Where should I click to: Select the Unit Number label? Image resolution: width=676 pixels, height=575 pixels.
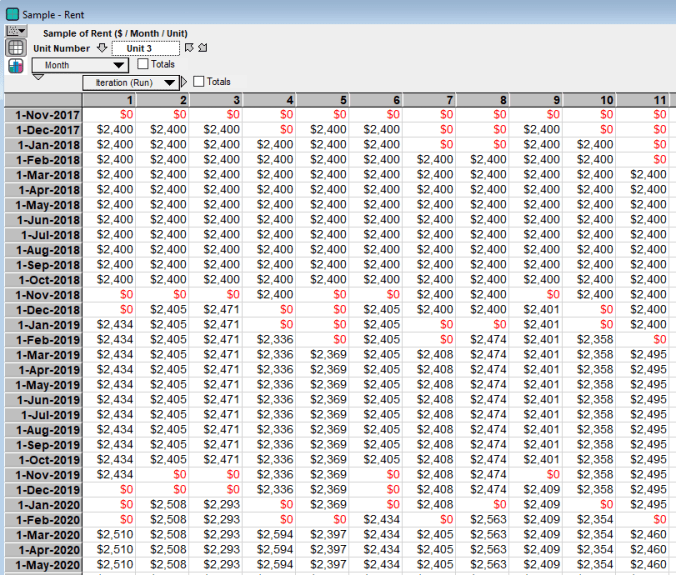tap(62, 48)
